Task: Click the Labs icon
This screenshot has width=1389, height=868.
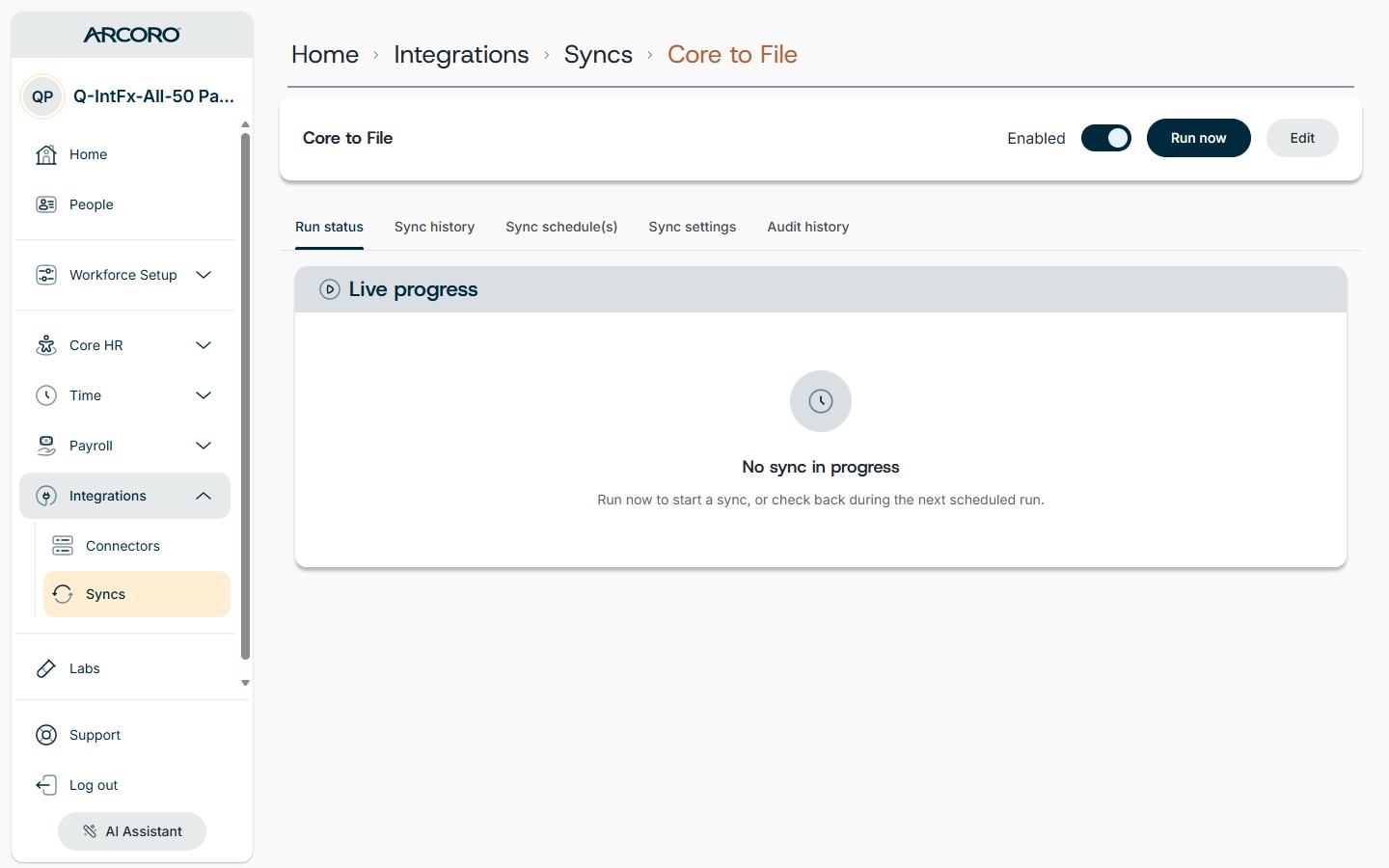Action: click(46, 668)
